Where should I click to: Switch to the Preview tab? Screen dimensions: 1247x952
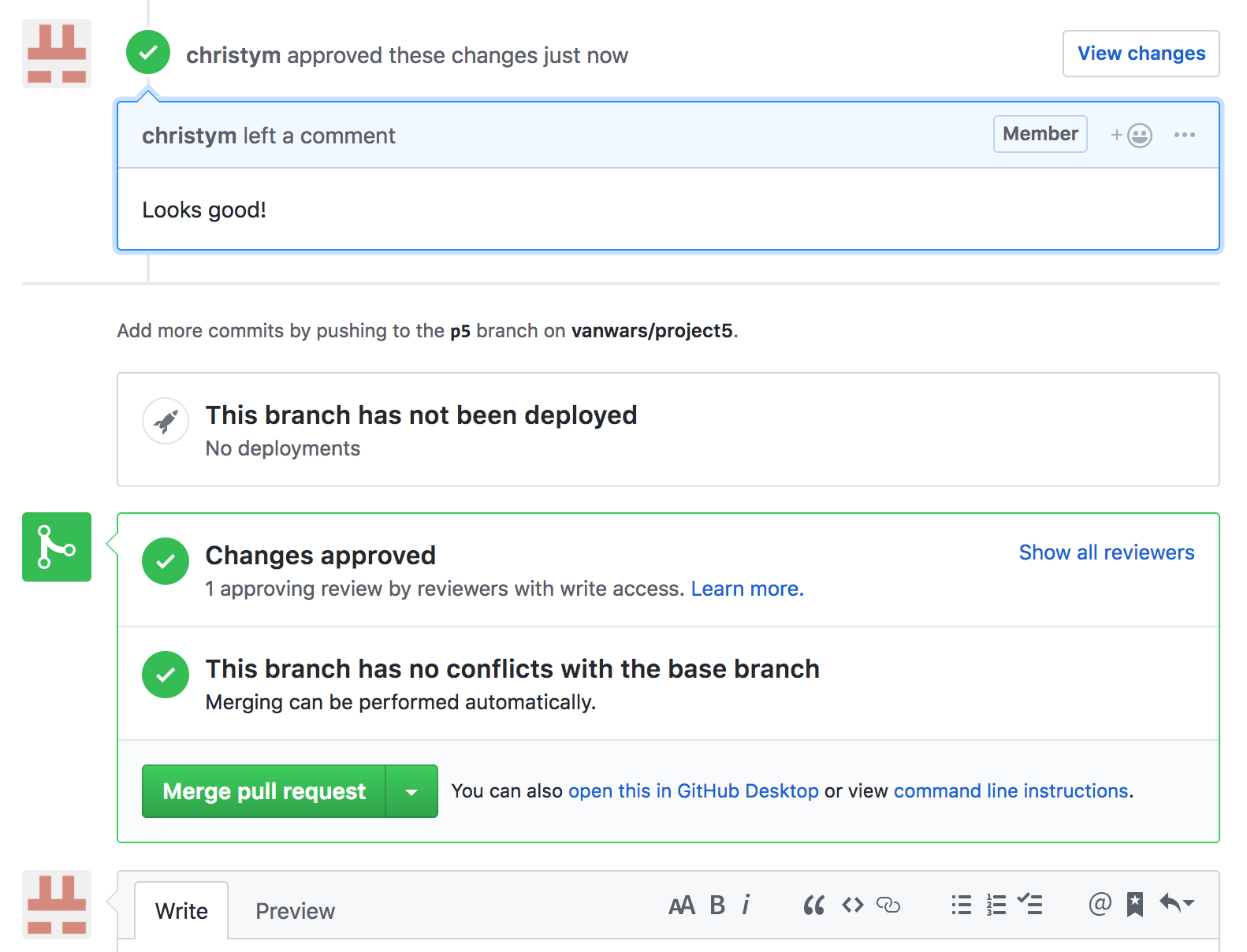pyautogui.click(x=295, y=911)
